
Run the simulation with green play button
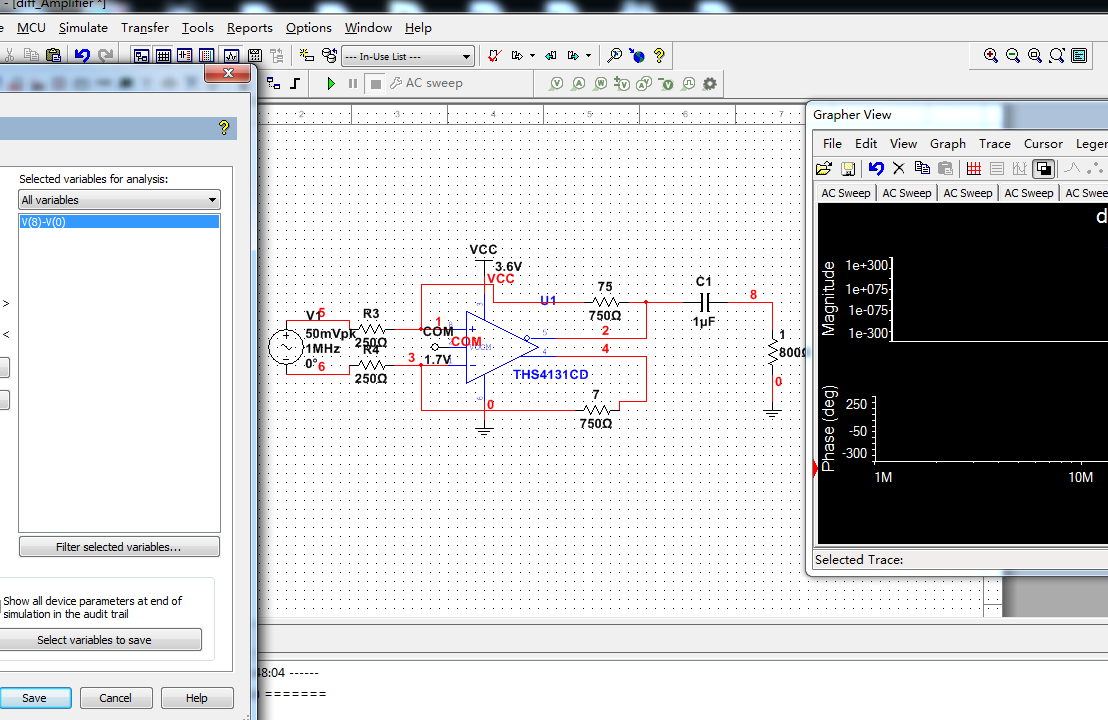click(x=331, y=84)
